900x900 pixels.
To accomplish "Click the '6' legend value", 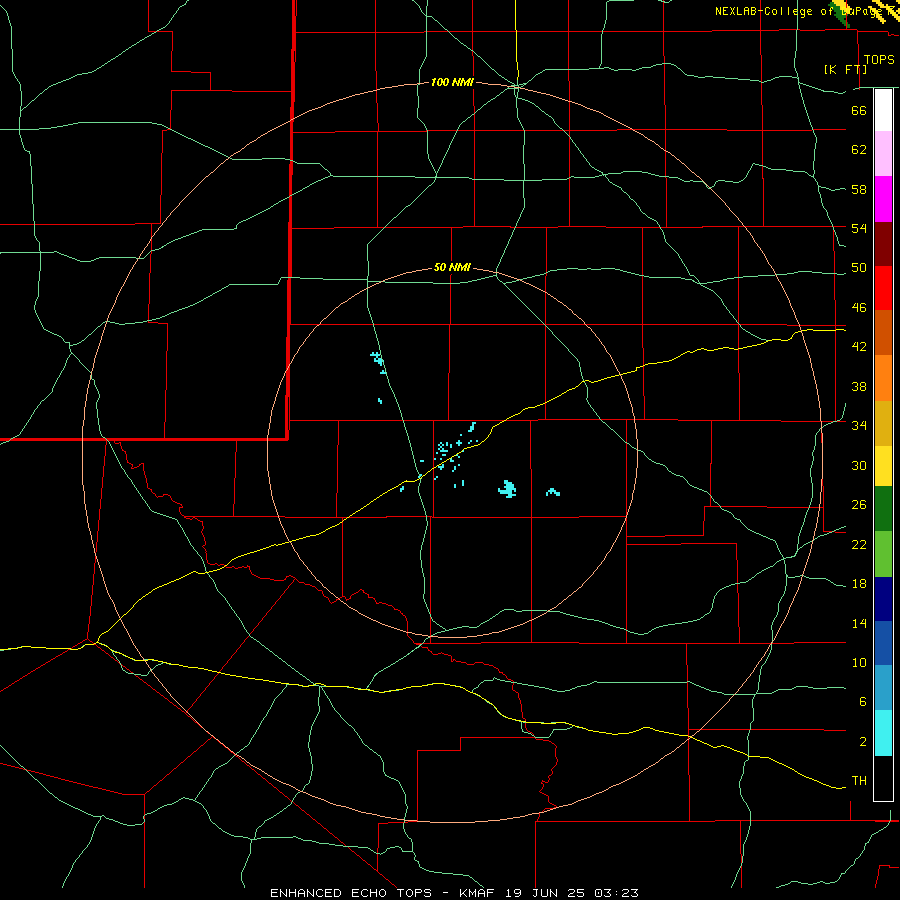I will pyautogui.click(x=863, y=701).
